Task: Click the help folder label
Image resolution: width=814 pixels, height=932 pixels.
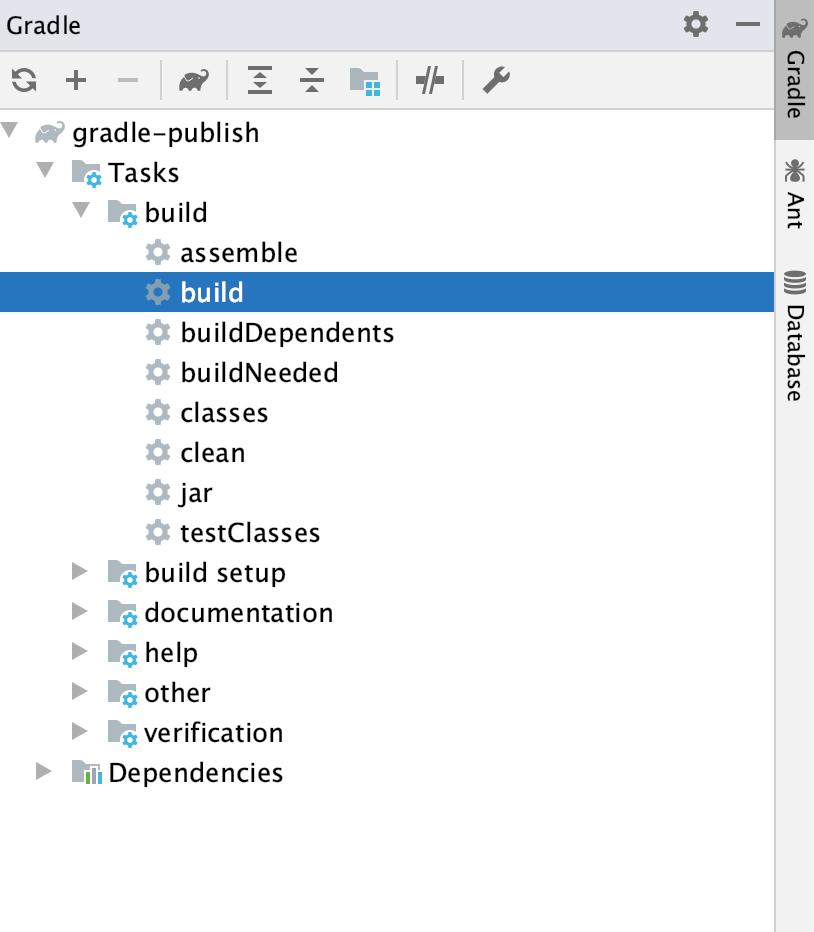Action: [x=171, y=653]
